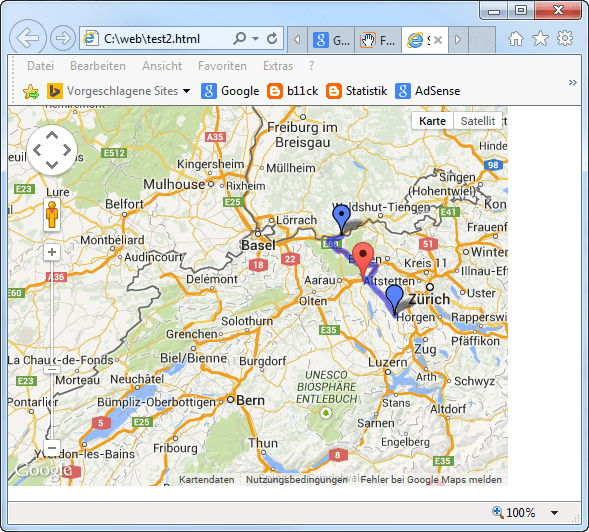Screen dimensions: 589x532
Task: Zoom in the map with plus button
Action: 52,252
